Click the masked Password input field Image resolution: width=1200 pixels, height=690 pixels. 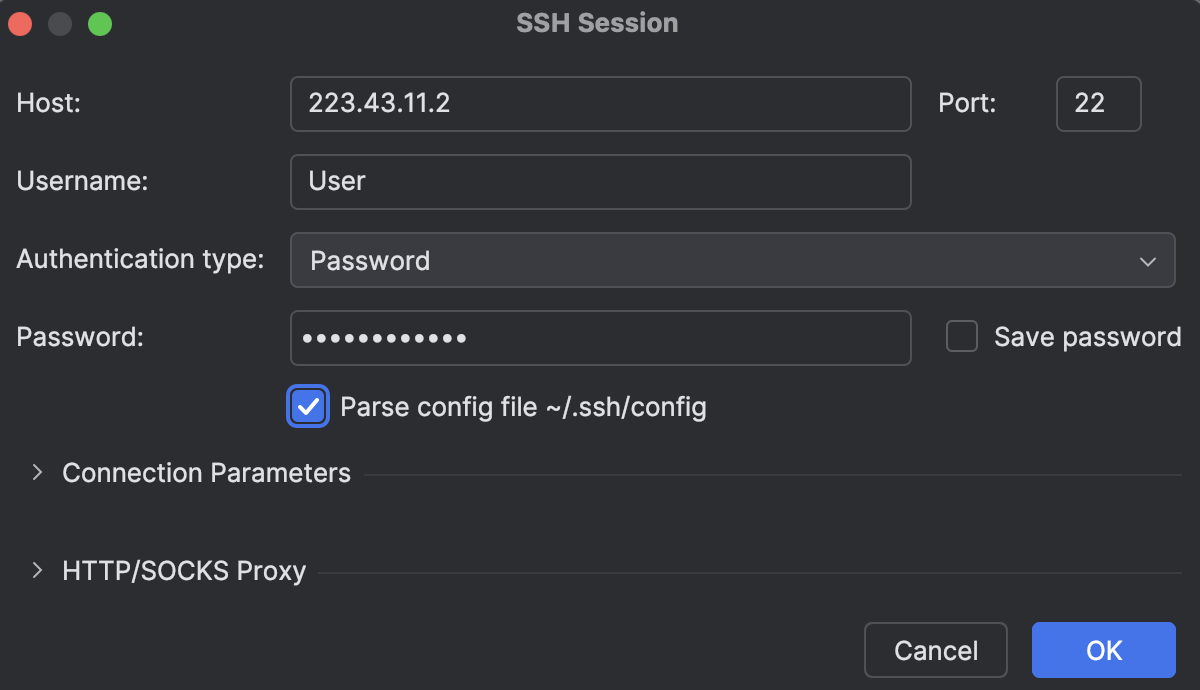point(600,338)
